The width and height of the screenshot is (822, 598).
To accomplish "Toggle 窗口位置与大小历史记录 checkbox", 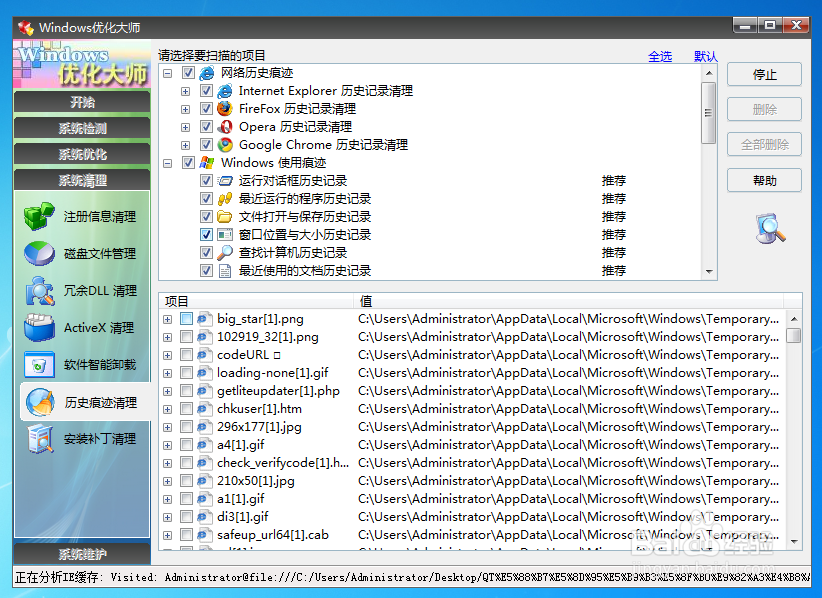I will pos(207,234).
